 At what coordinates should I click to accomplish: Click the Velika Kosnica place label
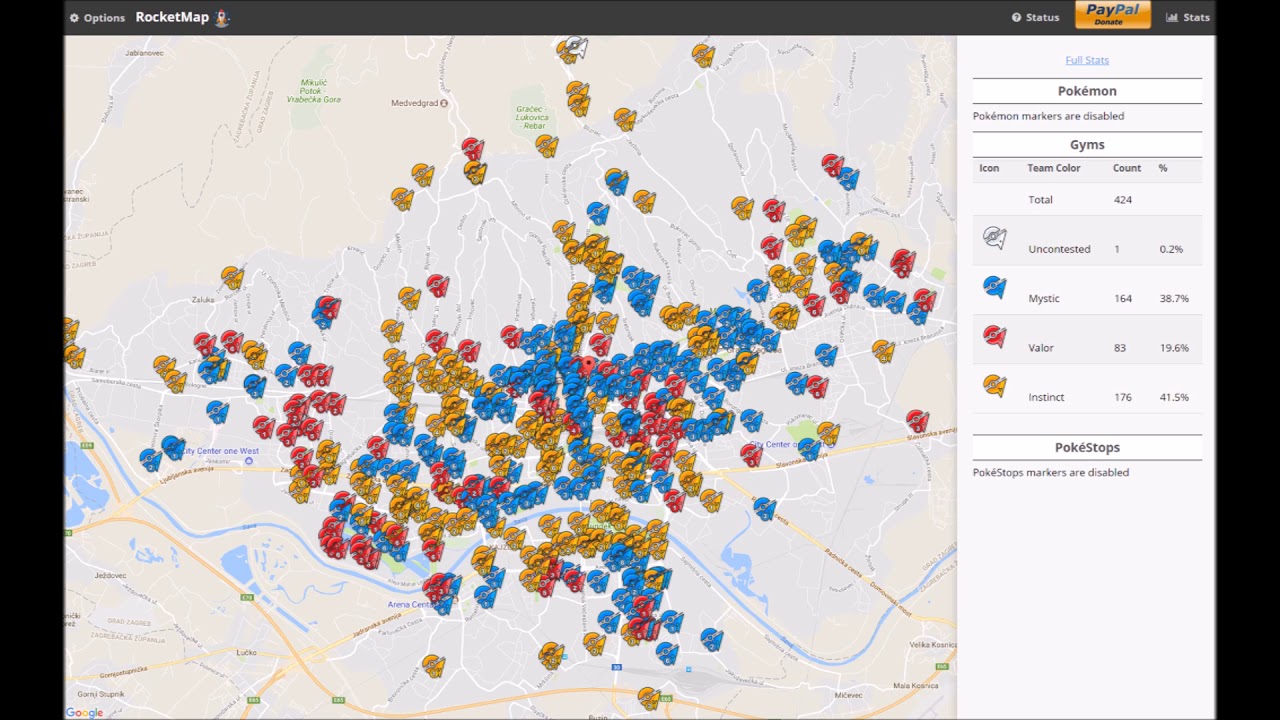[x=932, y=645]
